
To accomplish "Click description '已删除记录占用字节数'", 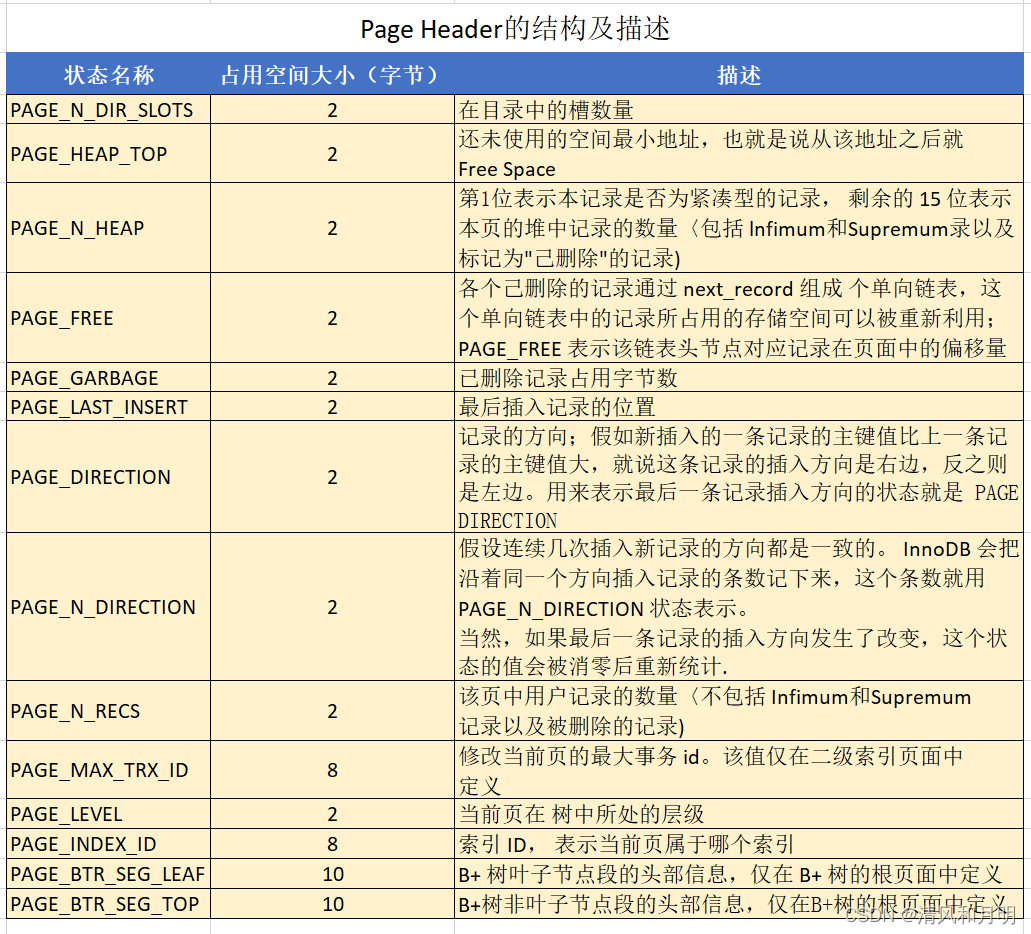I will [739, 378].
